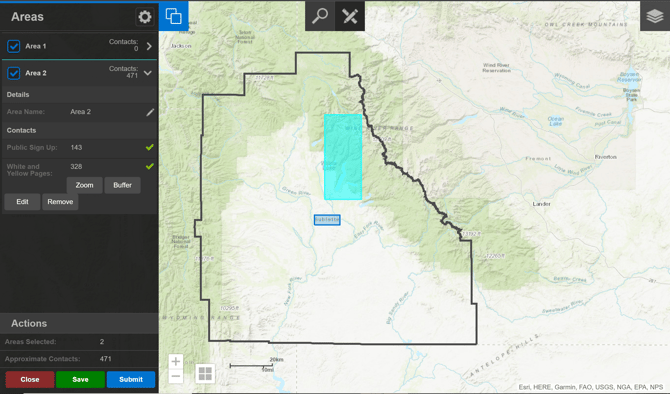
Task: Select the draw and measure tools icon
Action: click(350, 16)
